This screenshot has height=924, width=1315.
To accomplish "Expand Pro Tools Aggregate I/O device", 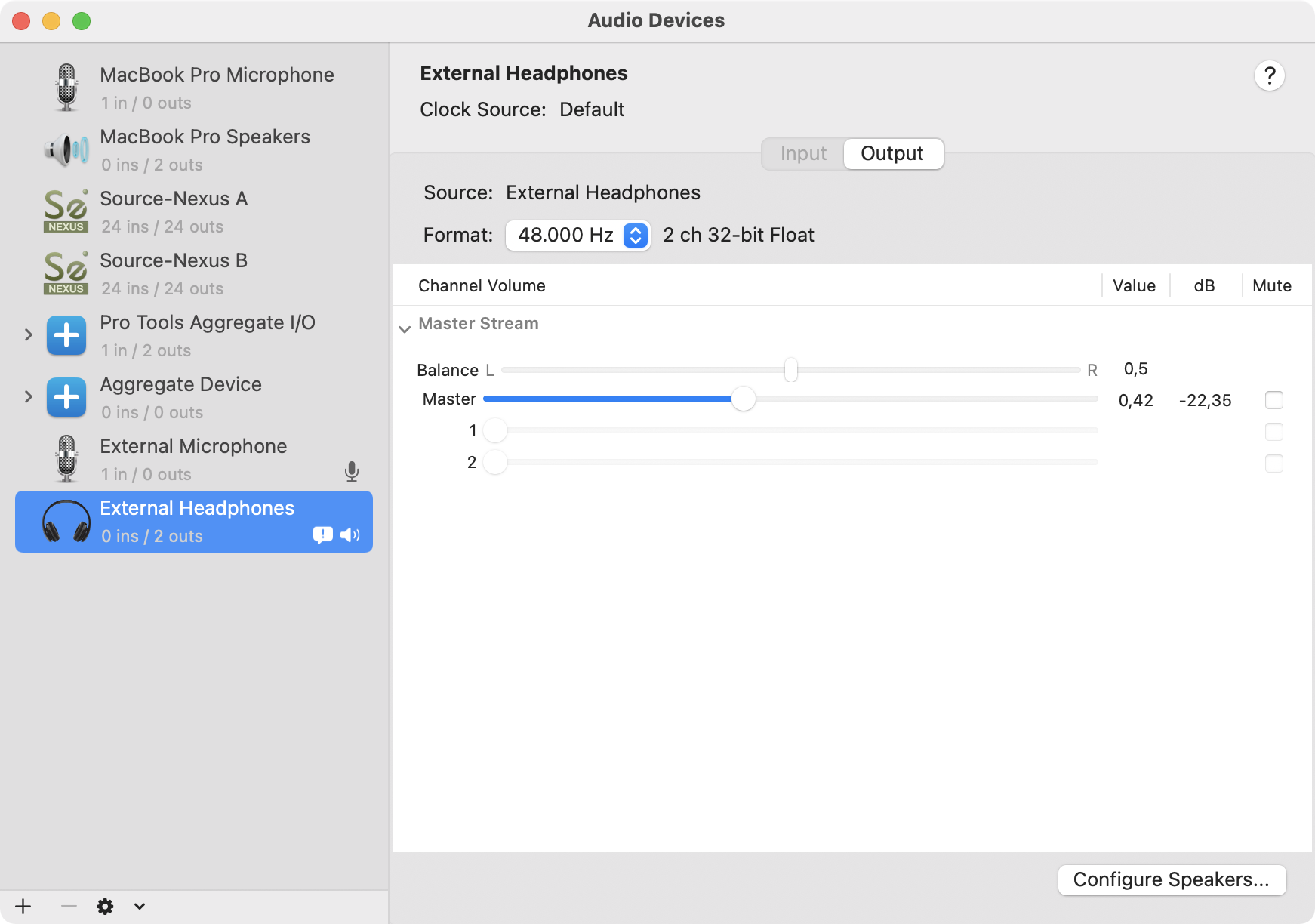I will click(29, 334).
